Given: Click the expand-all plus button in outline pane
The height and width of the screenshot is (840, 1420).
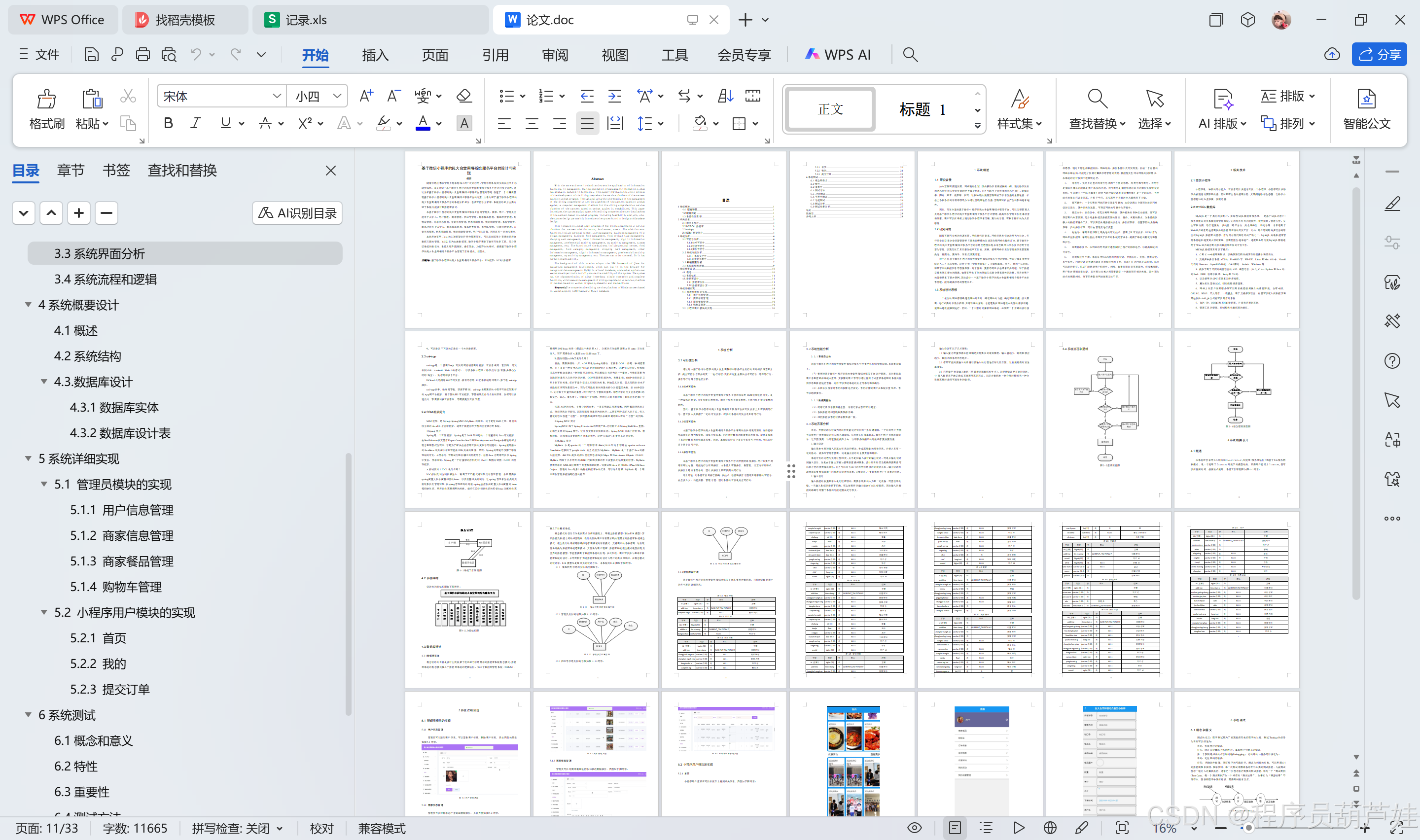Looking at the screenshot, I should click(x=79, y=213).
